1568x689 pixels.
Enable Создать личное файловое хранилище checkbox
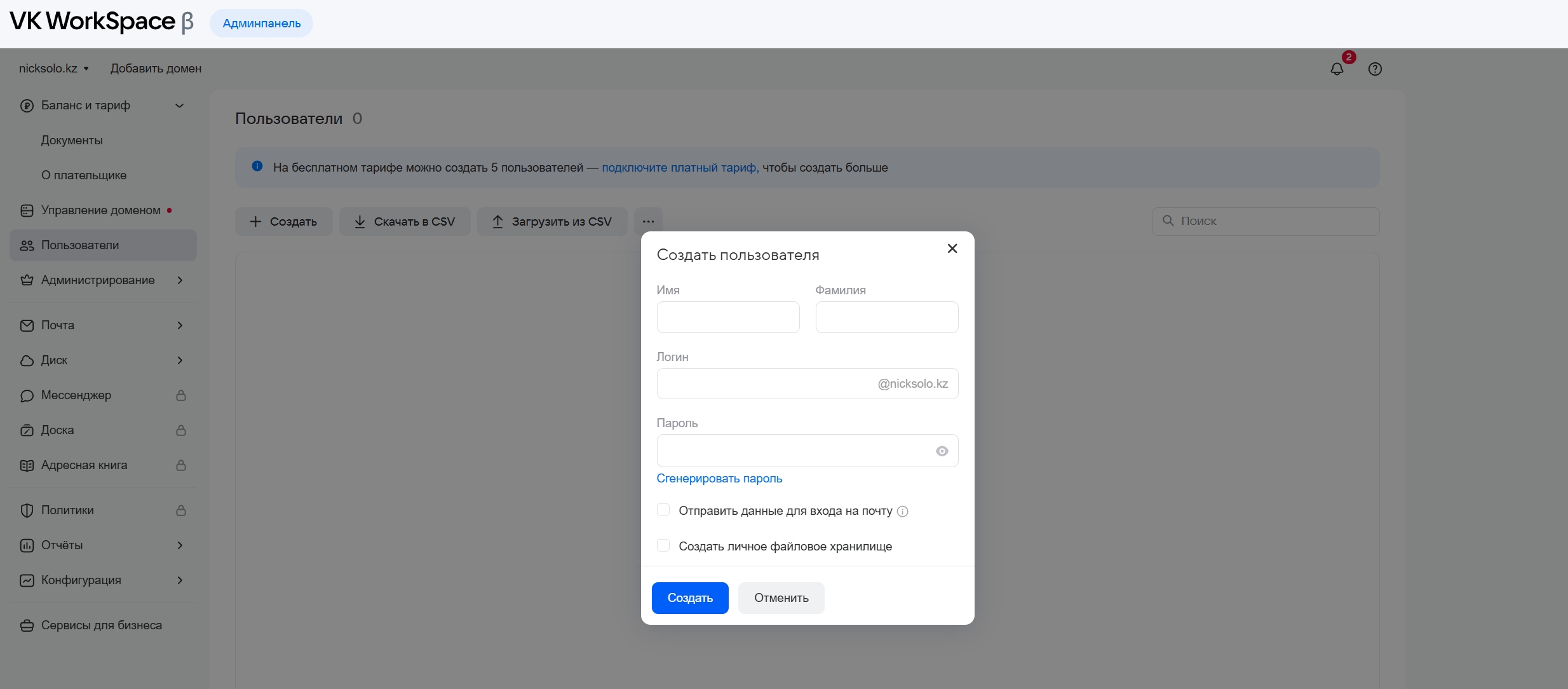point(663,545)
